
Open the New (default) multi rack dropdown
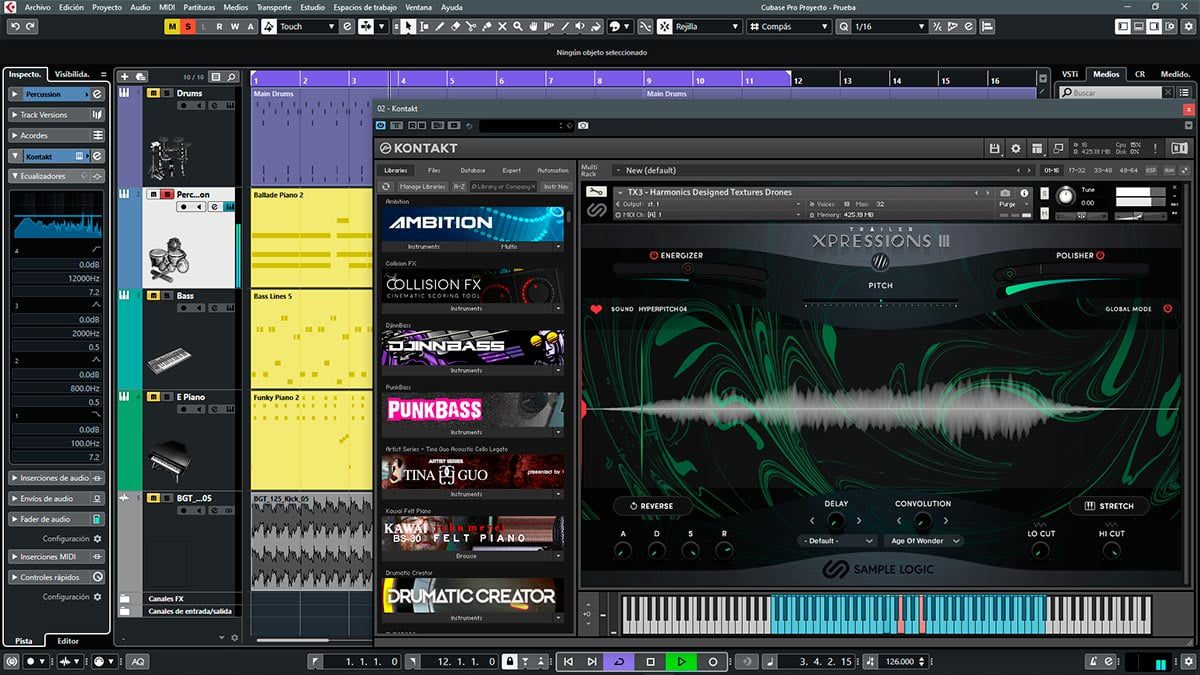pos(822,170)
